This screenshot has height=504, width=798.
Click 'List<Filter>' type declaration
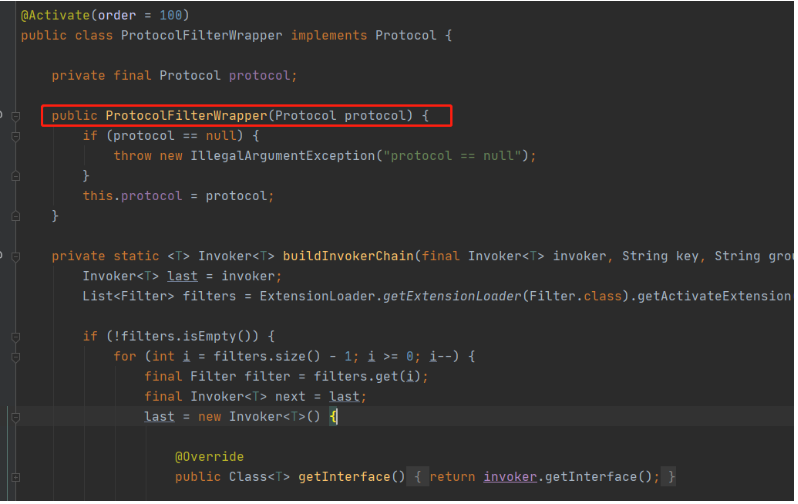[x=128, y=297]
